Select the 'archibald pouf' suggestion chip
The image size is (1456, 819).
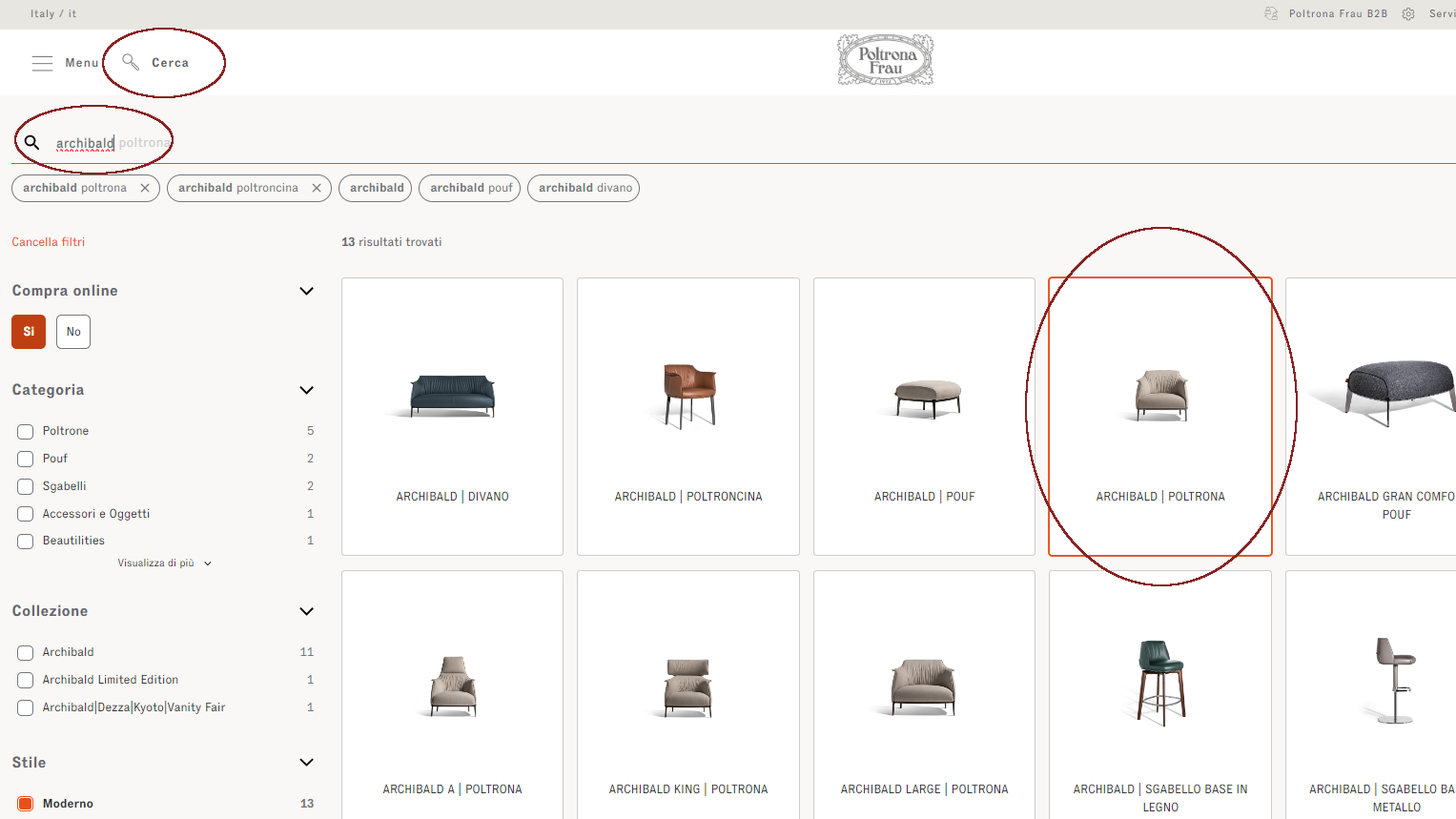(471, 188)
